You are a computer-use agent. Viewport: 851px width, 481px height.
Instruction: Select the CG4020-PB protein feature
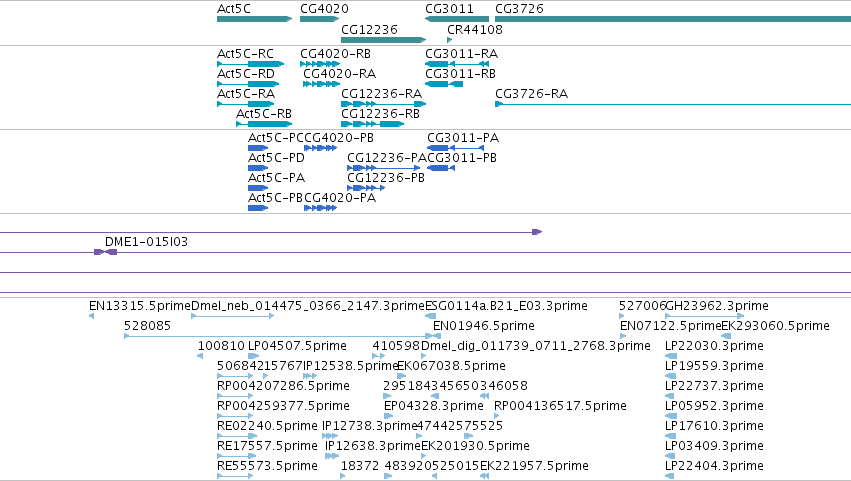click(321, 148)
